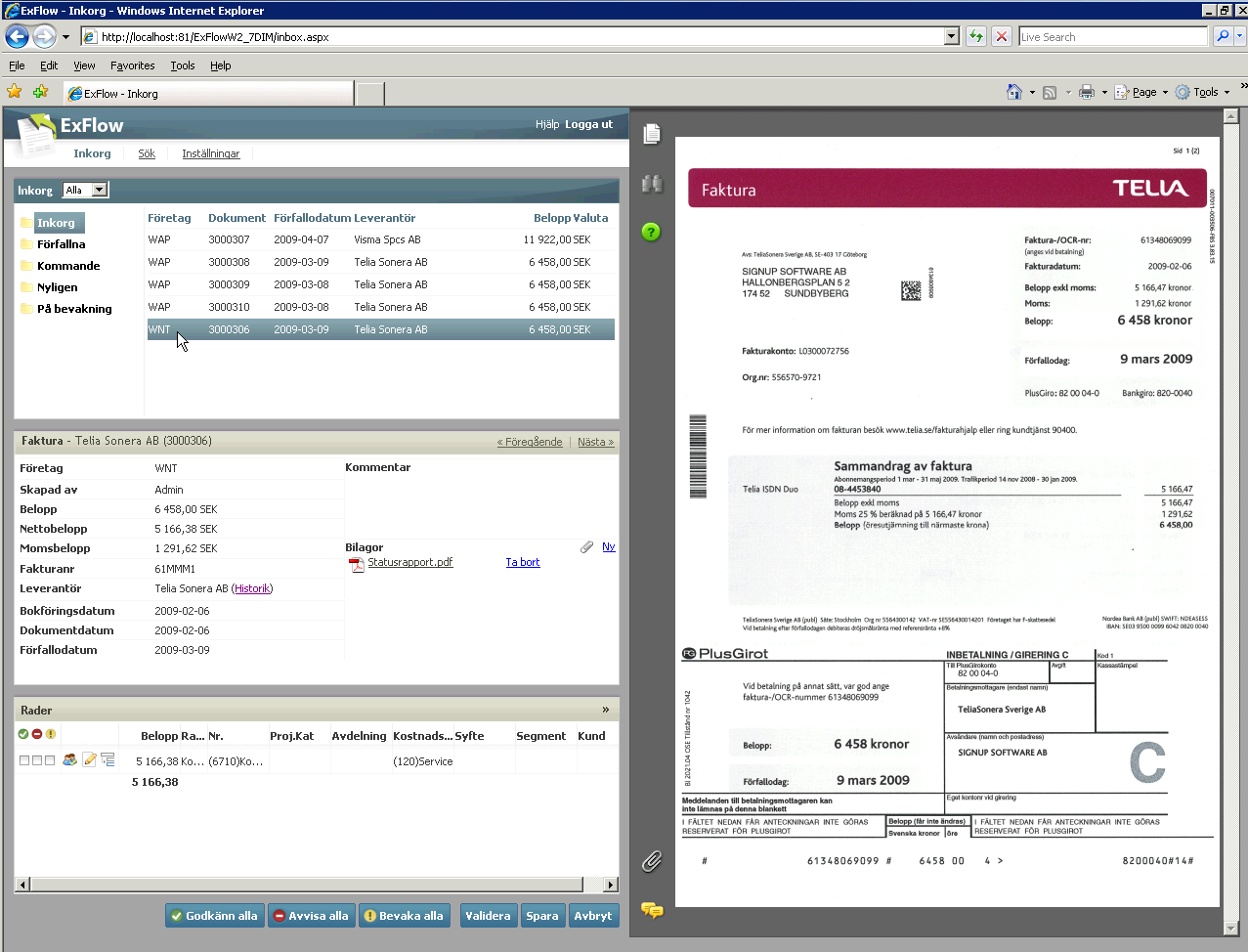Viewport: 1248px width, 952px height.
Task: Tick the reject checkbox on invoice line
Action: point(37,759)
